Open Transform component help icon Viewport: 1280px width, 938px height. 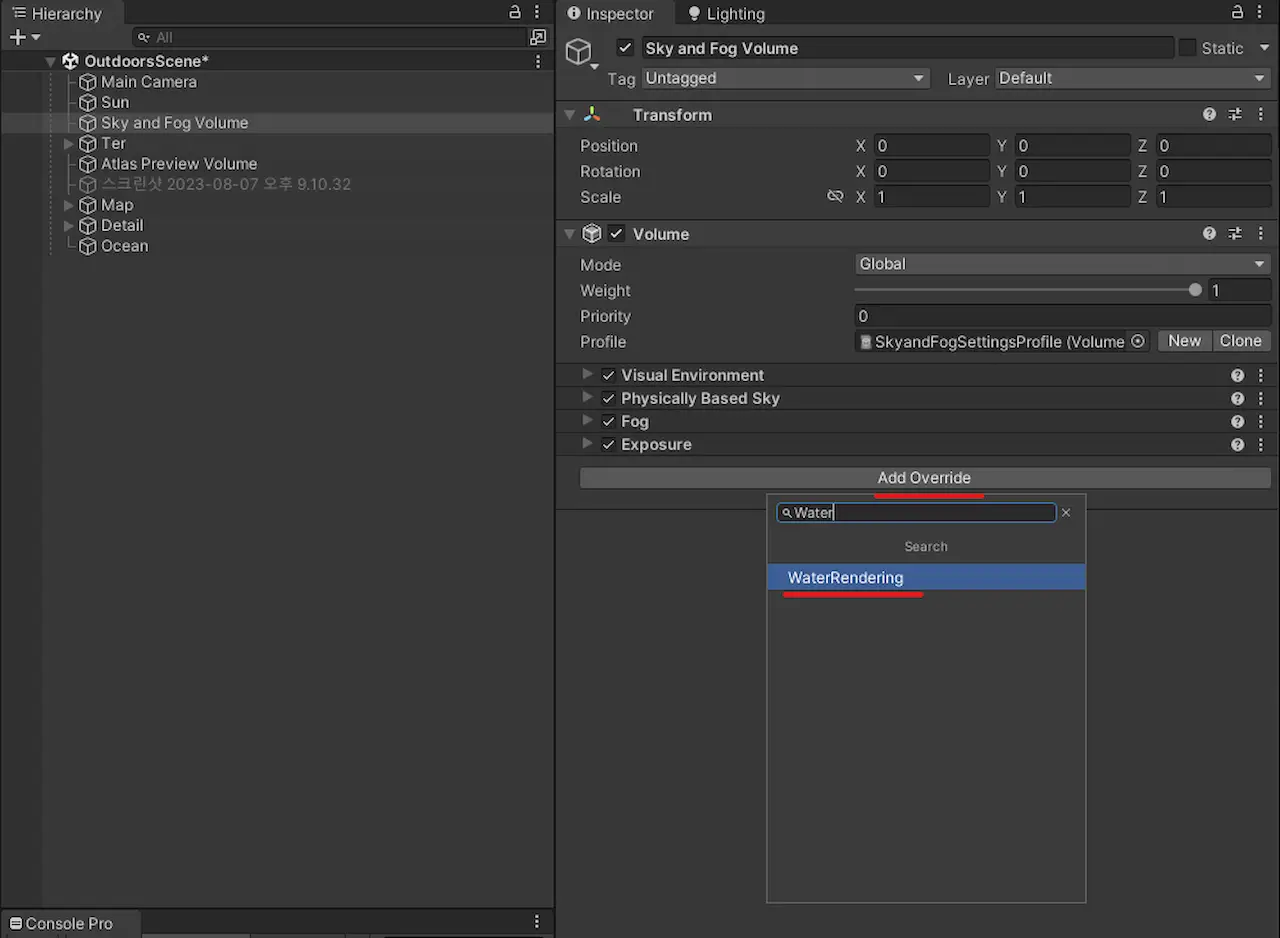[1210, 115]
